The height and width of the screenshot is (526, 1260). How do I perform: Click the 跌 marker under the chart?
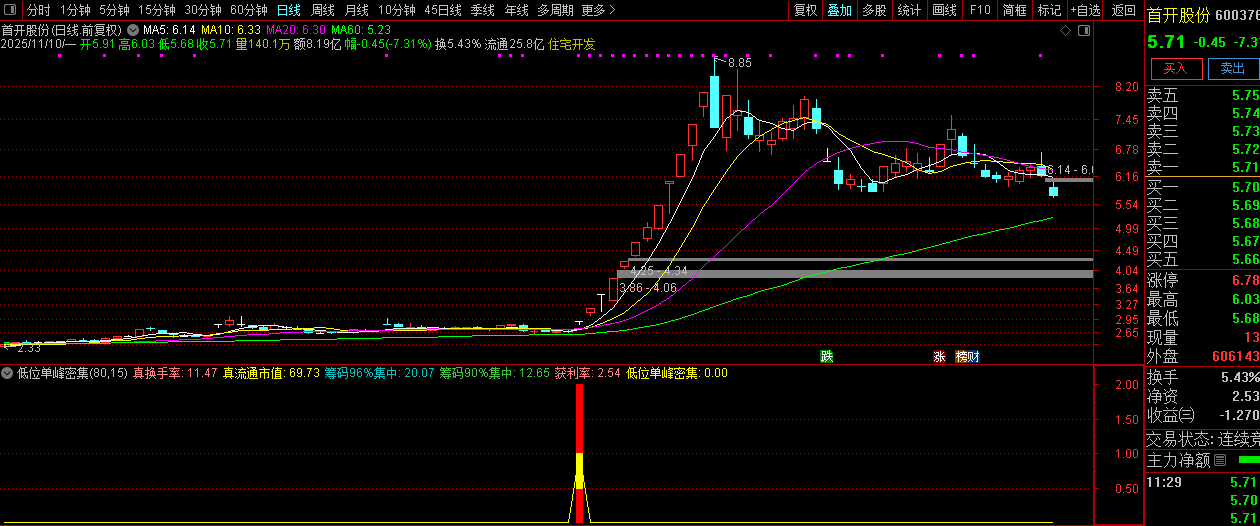(827, 356)
